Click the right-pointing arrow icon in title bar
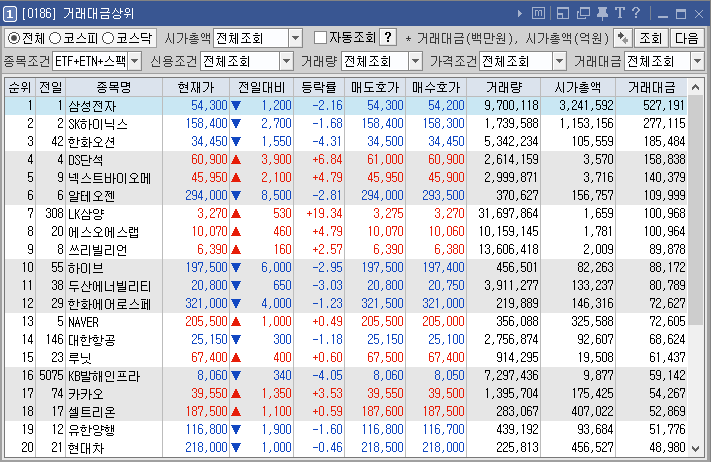 tap(520, 14)
